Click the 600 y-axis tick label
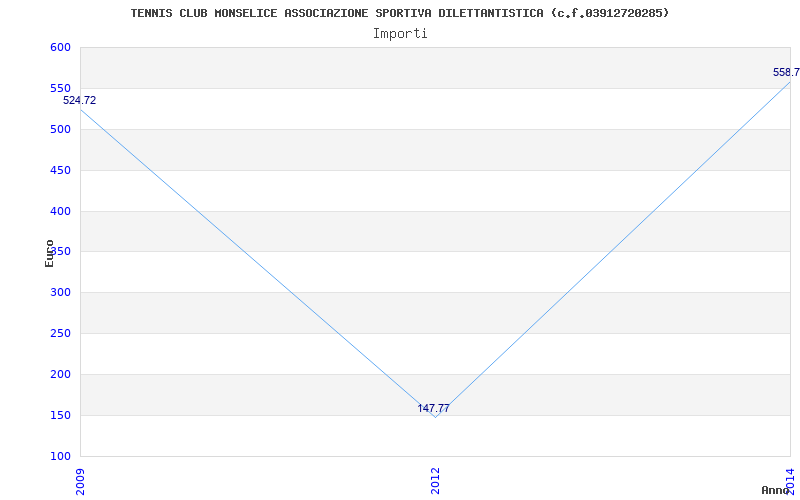 coord(60,47)
